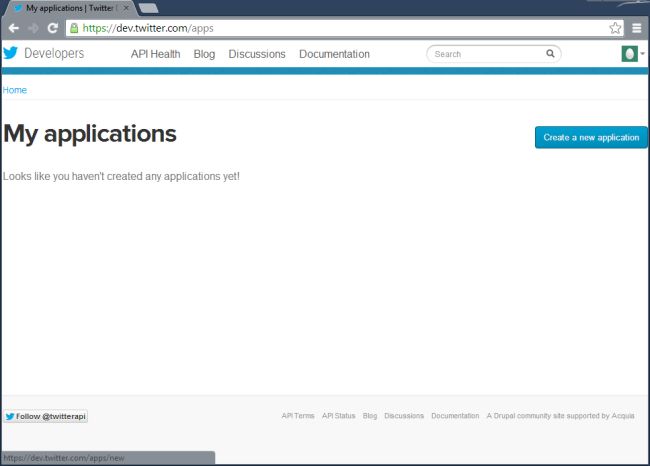Go to Discussions in the top nav

click(257, 54)
